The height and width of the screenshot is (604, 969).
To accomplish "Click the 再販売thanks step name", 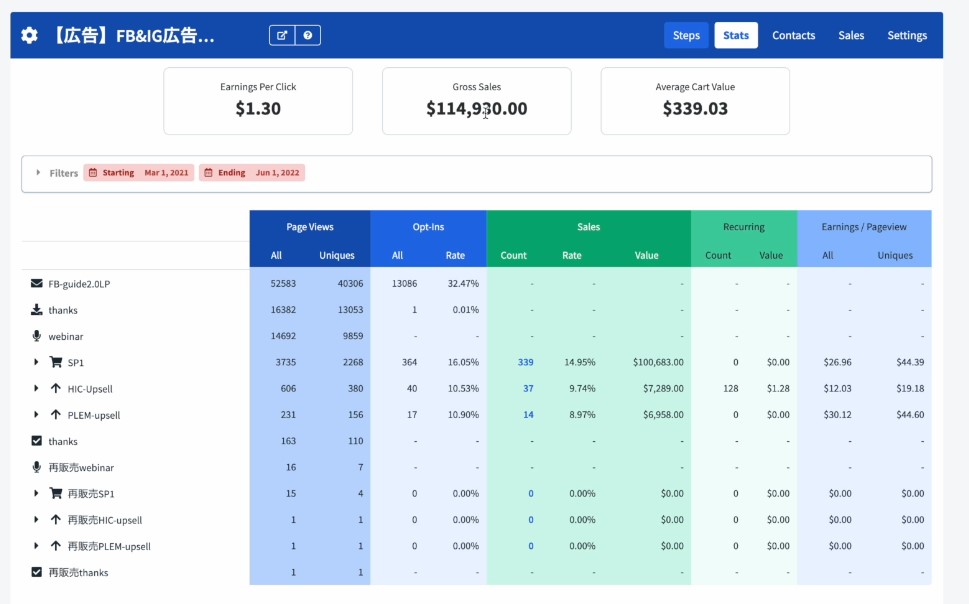I will click(x=78, y=572).
